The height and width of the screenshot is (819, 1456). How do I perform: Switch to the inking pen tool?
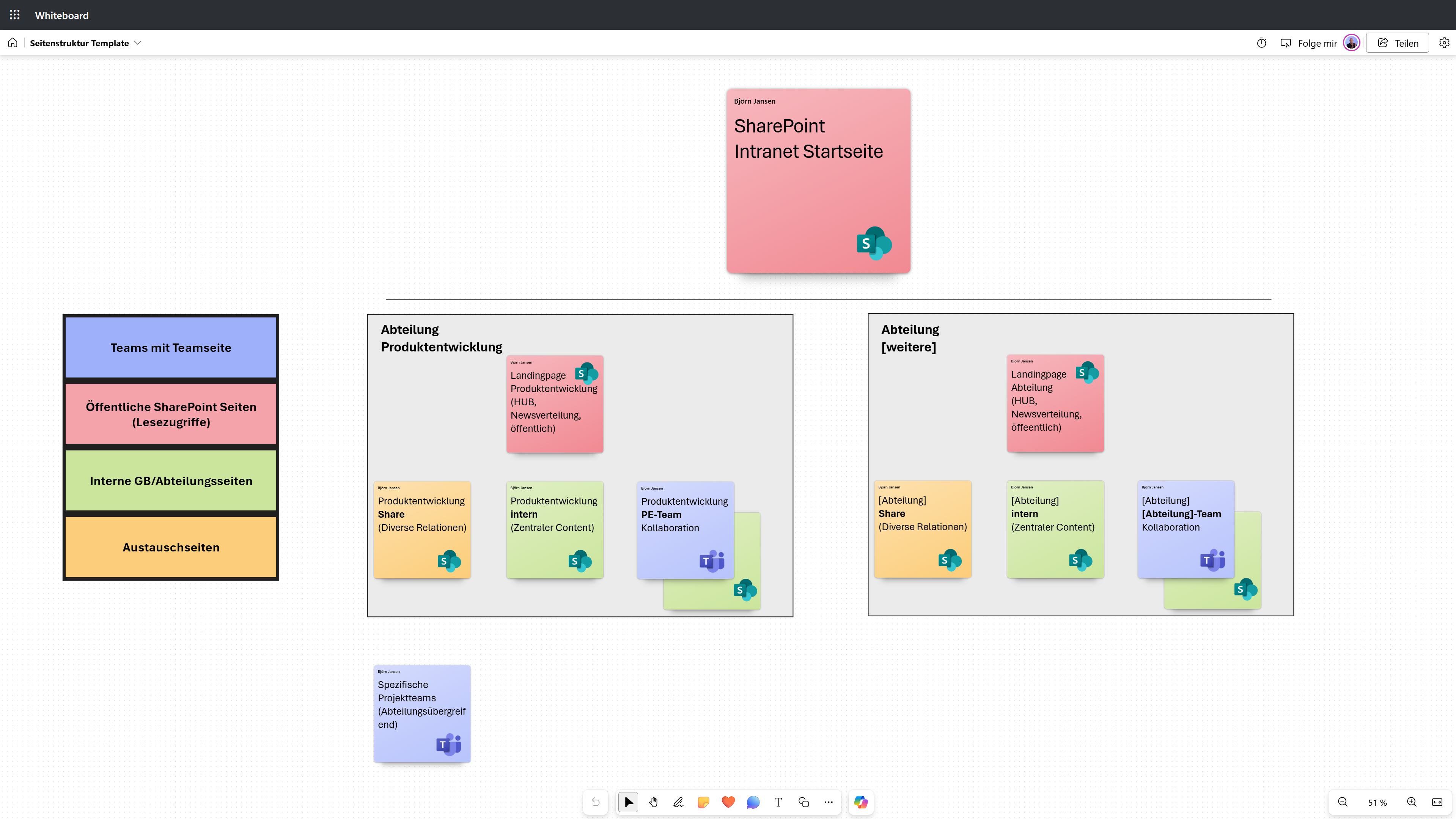coord(678,802)
